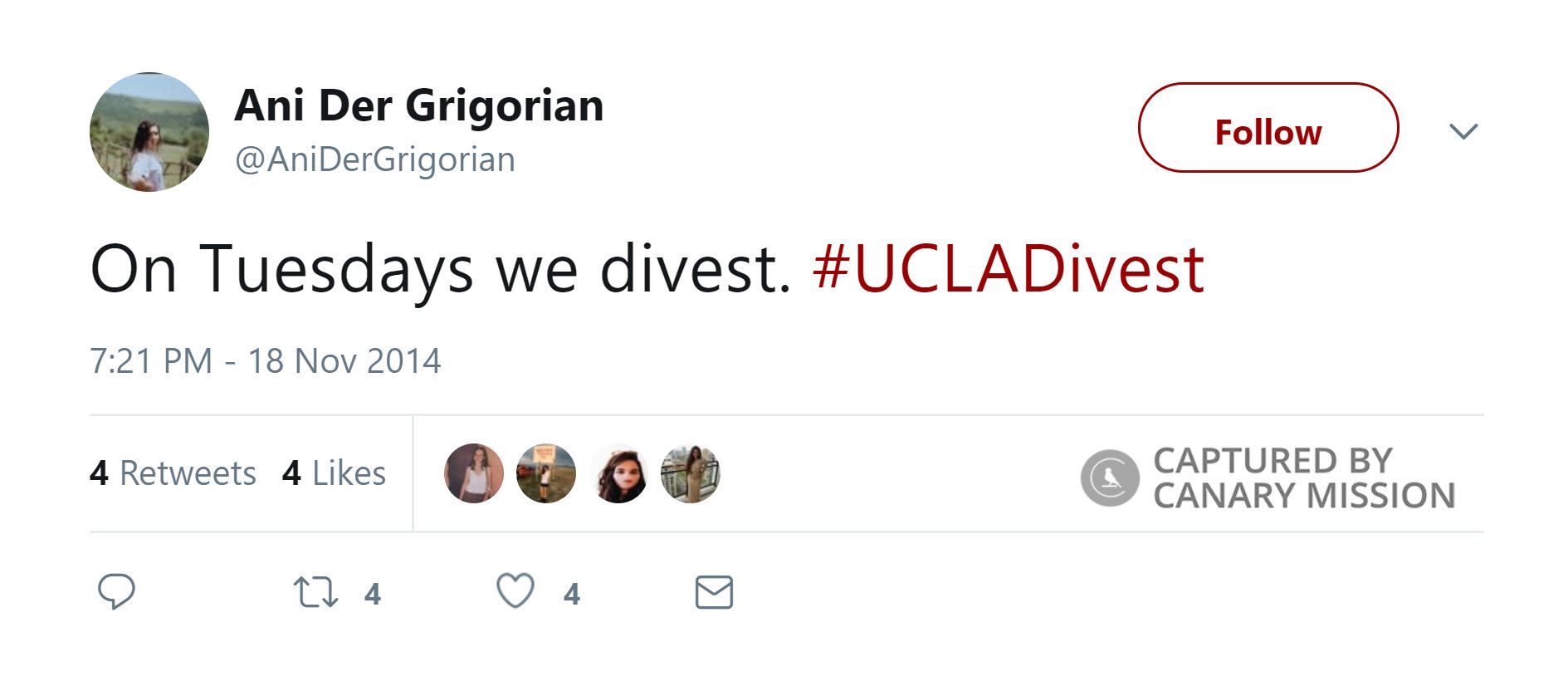Viewport: 1568px width, 681px height.
Task: Open the third liker avatar with dark hair
Action: tap(618, 473)
